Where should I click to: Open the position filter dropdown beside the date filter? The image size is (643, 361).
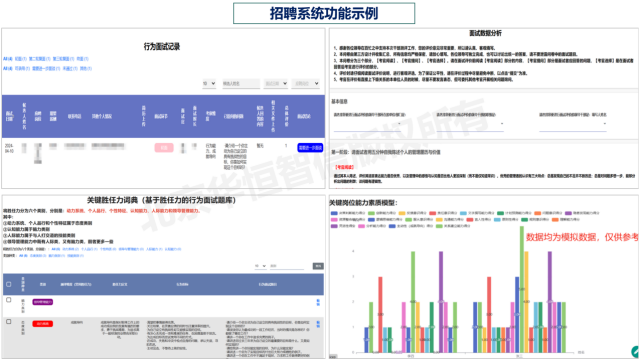[306, 83]
